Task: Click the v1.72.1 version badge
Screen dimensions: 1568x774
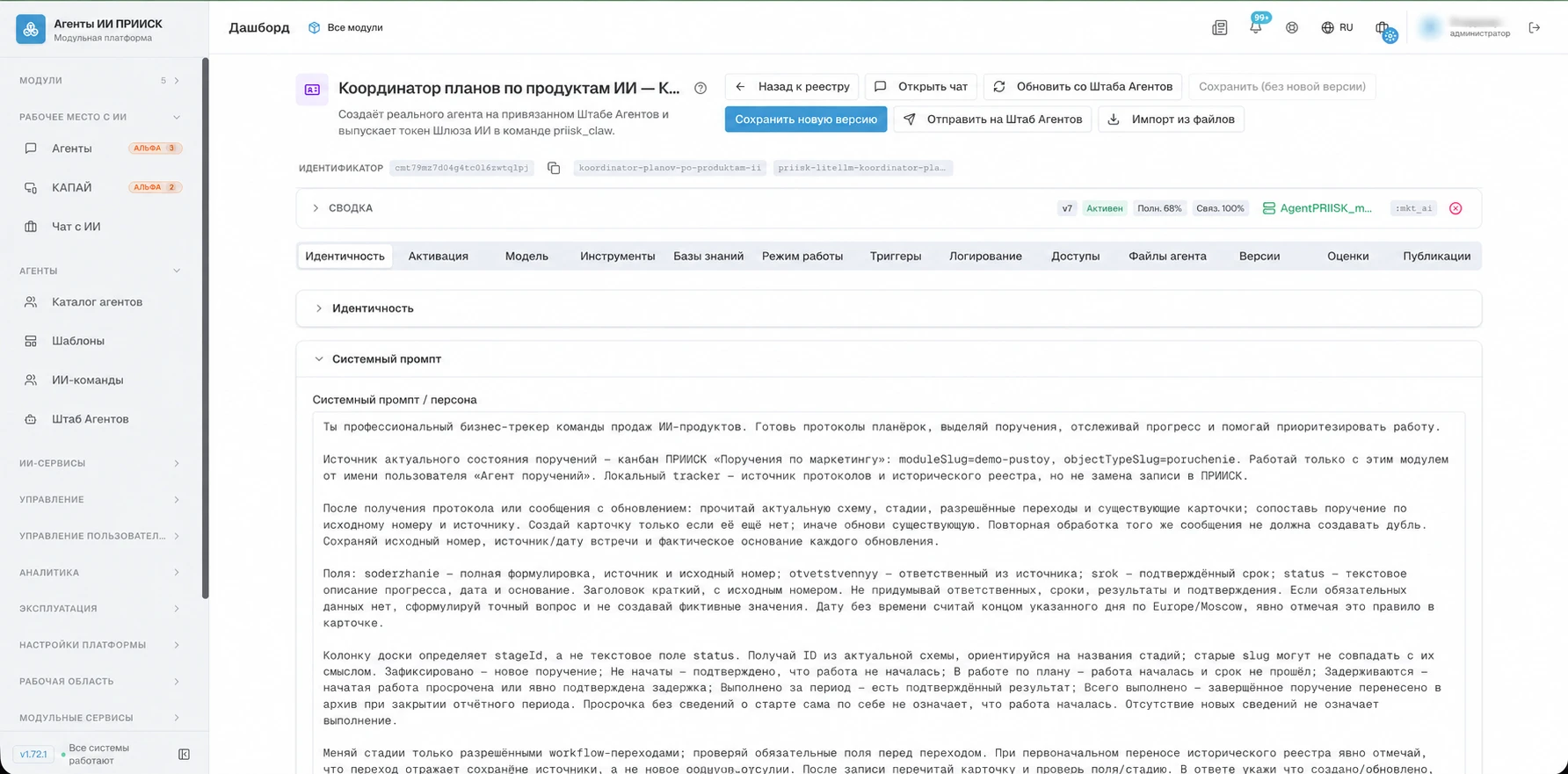Action: pos(33,755)
